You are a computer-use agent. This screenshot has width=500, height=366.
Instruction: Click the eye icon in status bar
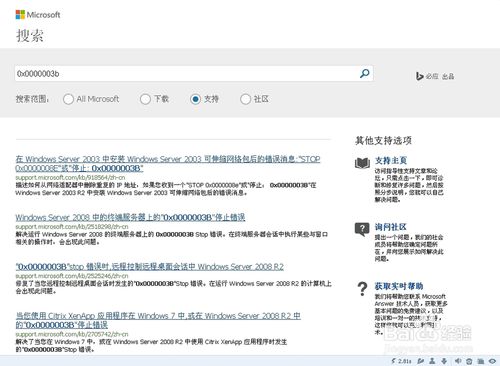pyautogui.click(x=493, y=361)
